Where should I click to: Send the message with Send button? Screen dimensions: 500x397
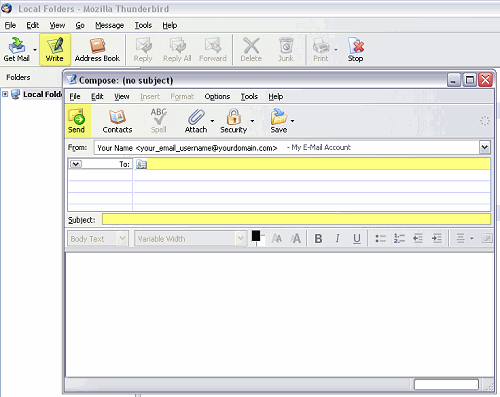[77, 121]
